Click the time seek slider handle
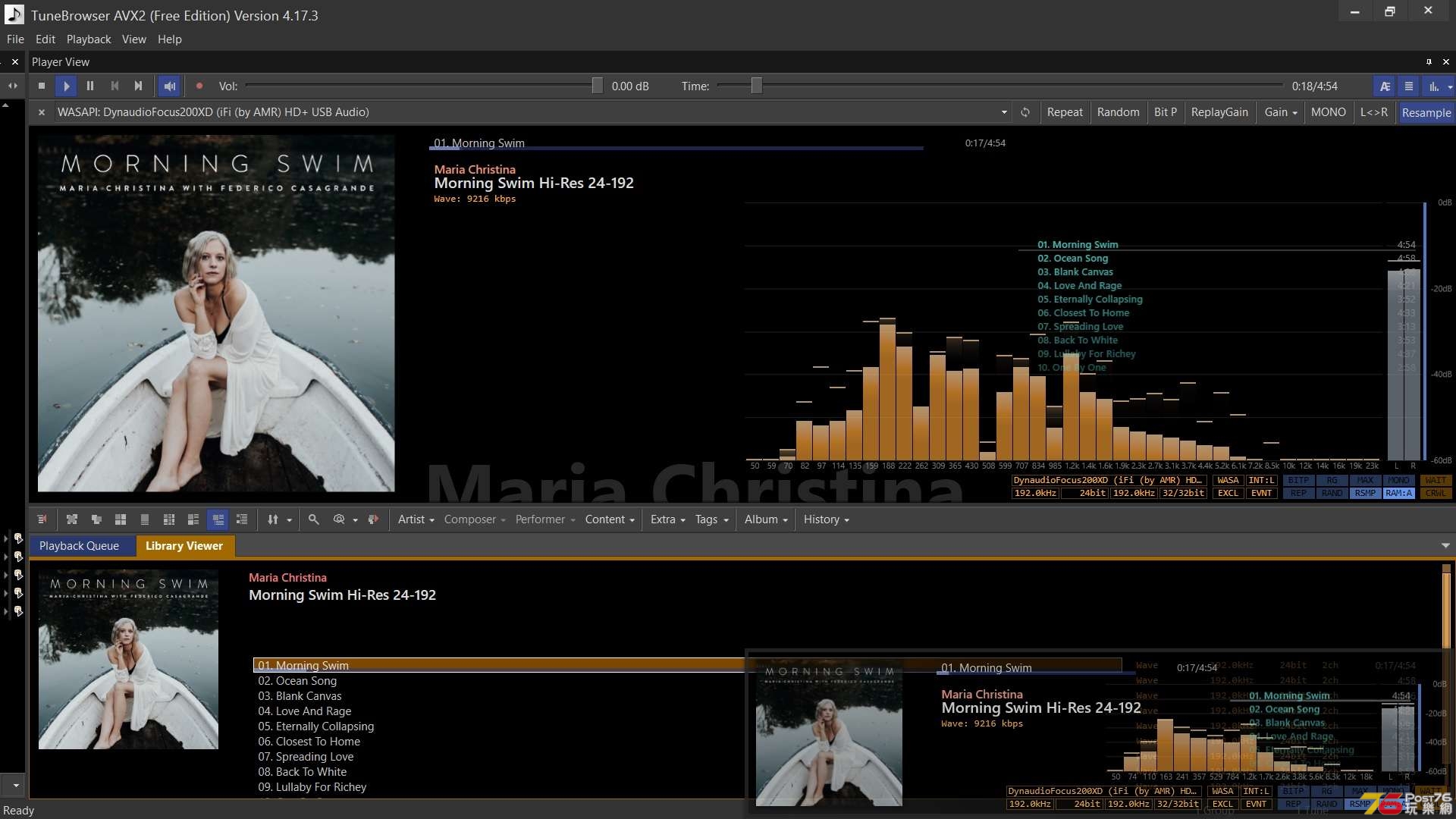 click(x=756, y=86)
